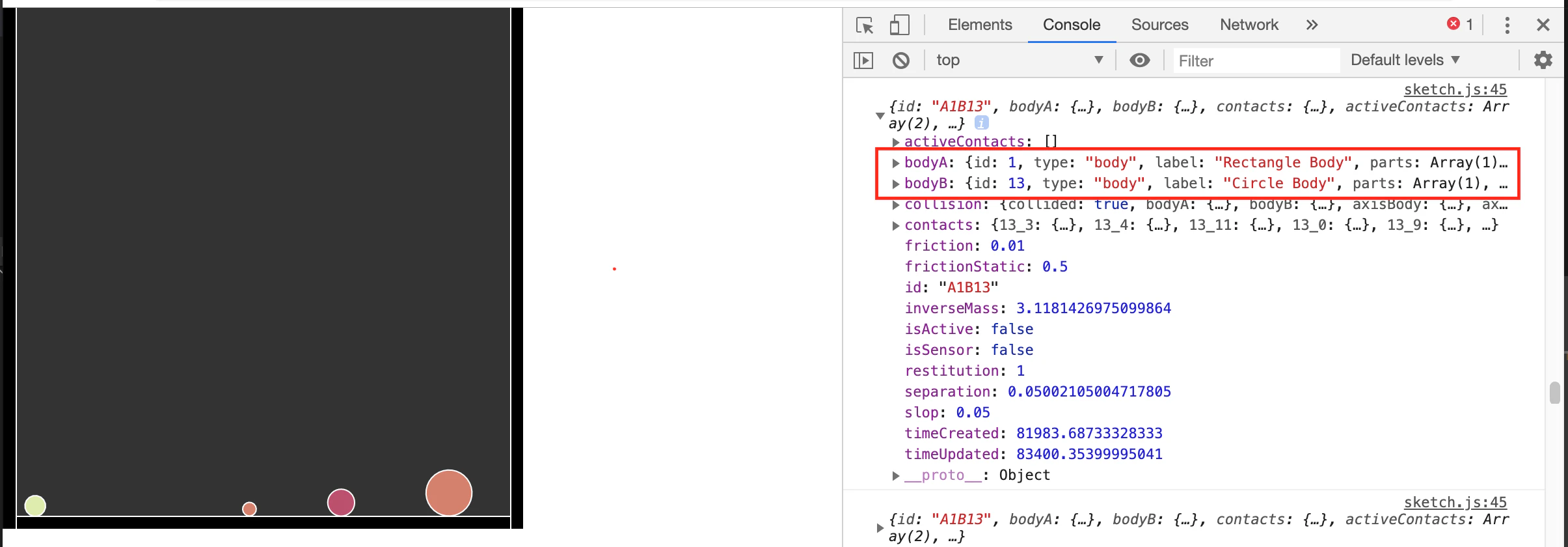Viewport: 1568px width, 547px height.
Task: Collapse the first logged A1B13 object
Action: pos(880,116)
